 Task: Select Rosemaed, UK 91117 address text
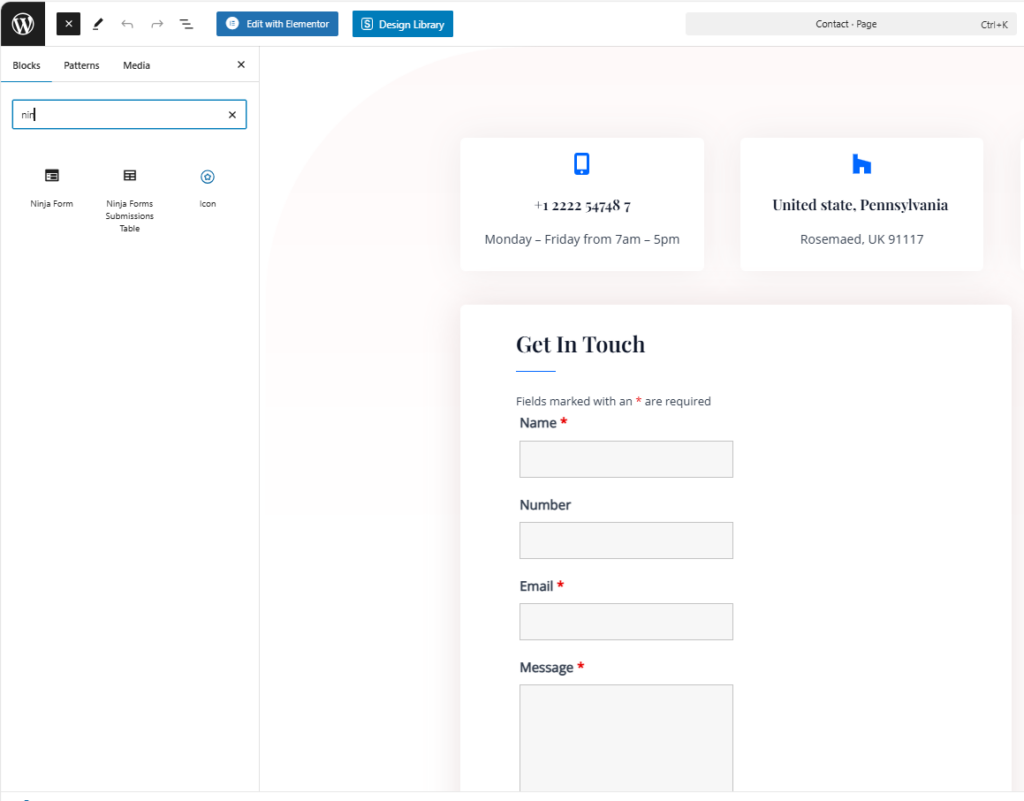(x=861, y=239)
